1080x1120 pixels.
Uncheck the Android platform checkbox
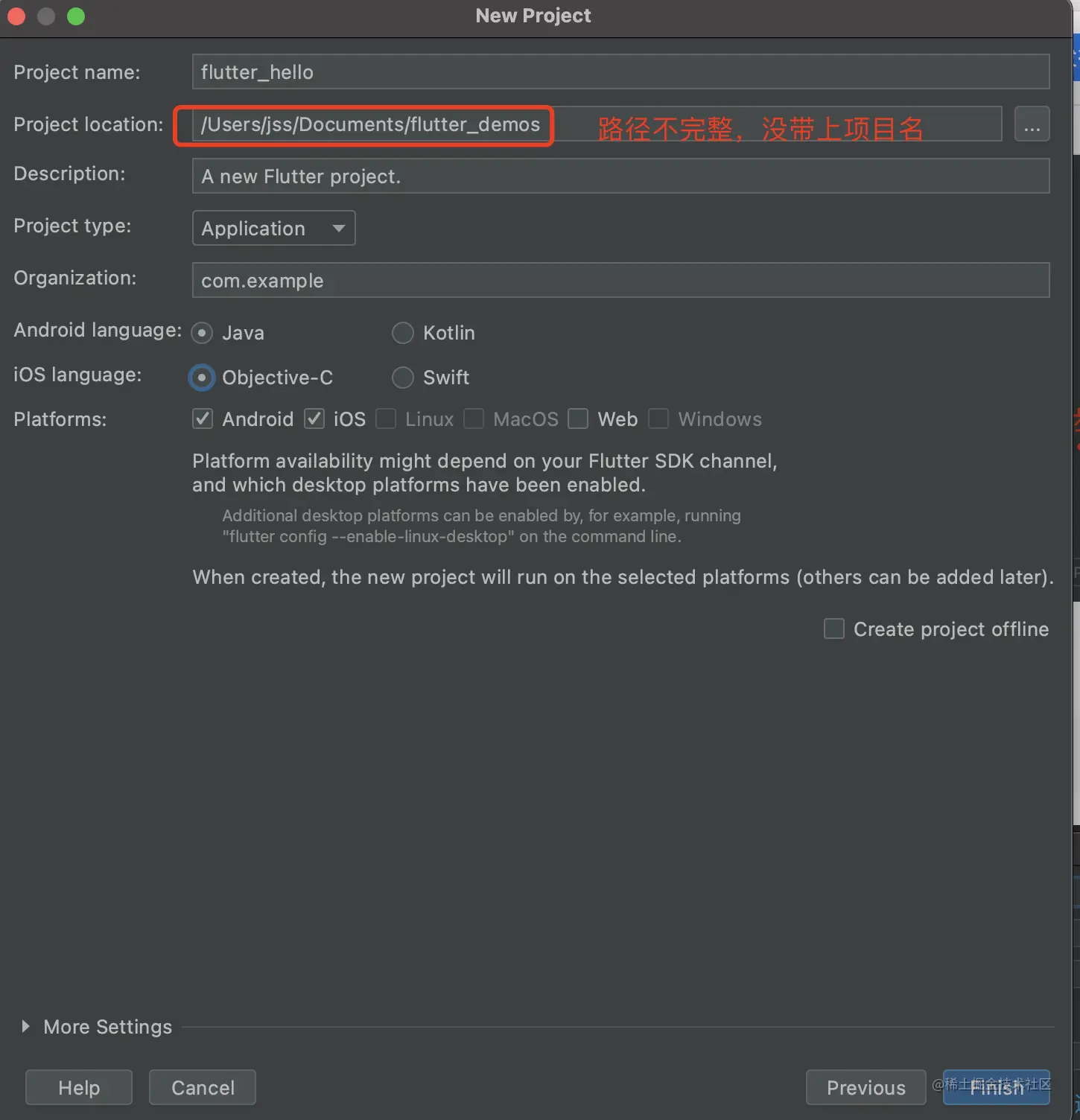(203, 419)
